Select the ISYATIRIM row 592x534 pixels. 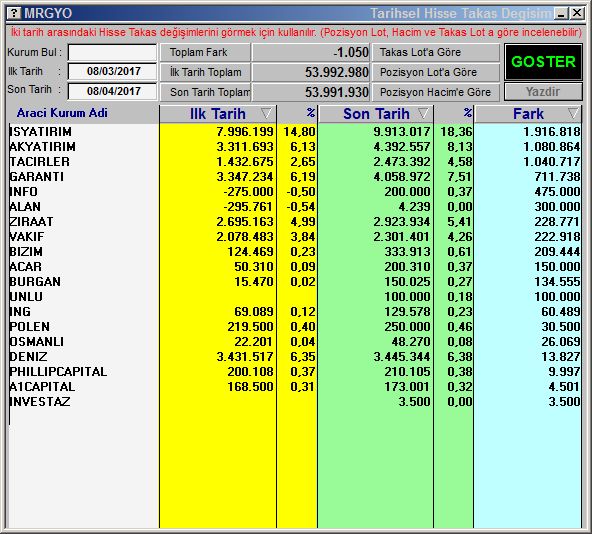click(x=295, y=131)
